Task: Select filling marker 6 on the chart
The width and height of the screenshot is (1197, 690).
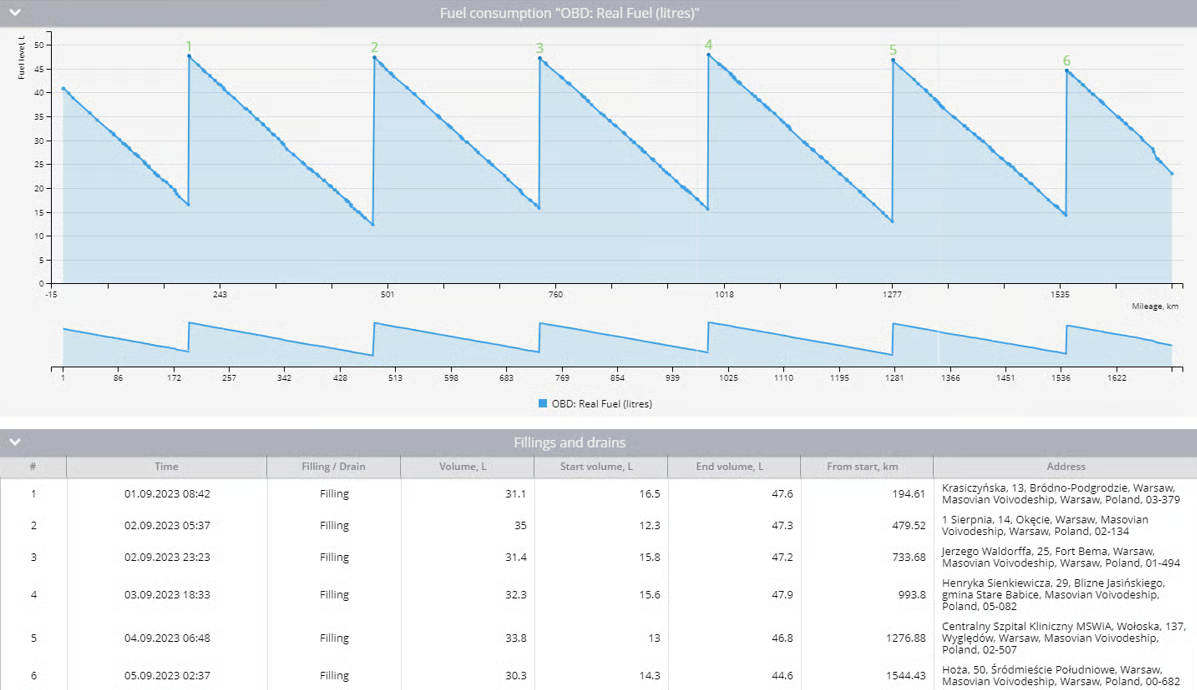Action: 1066,61
